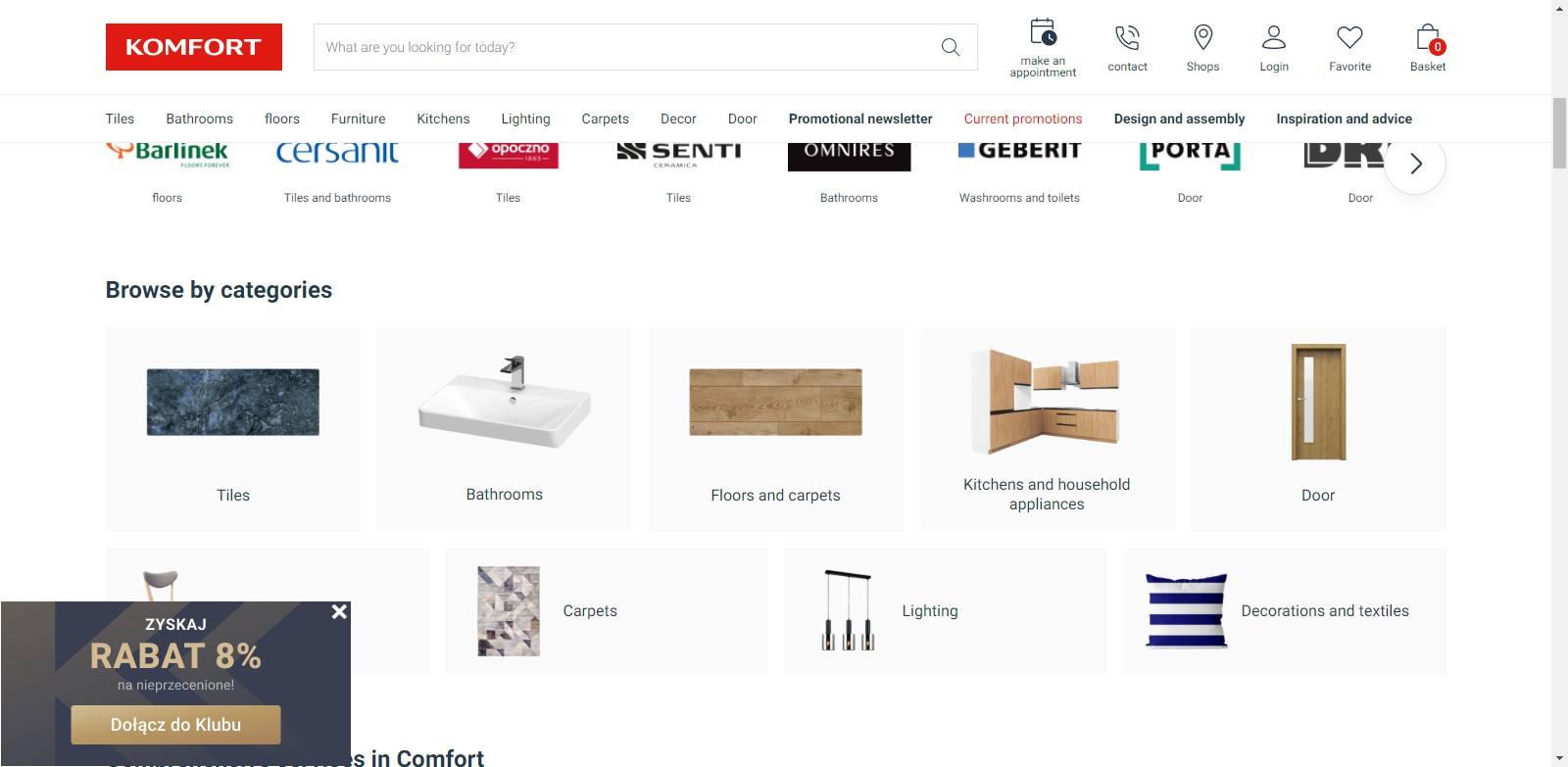
Task: Open the Furniture navigation menu
Action: (x=358, y=119)
